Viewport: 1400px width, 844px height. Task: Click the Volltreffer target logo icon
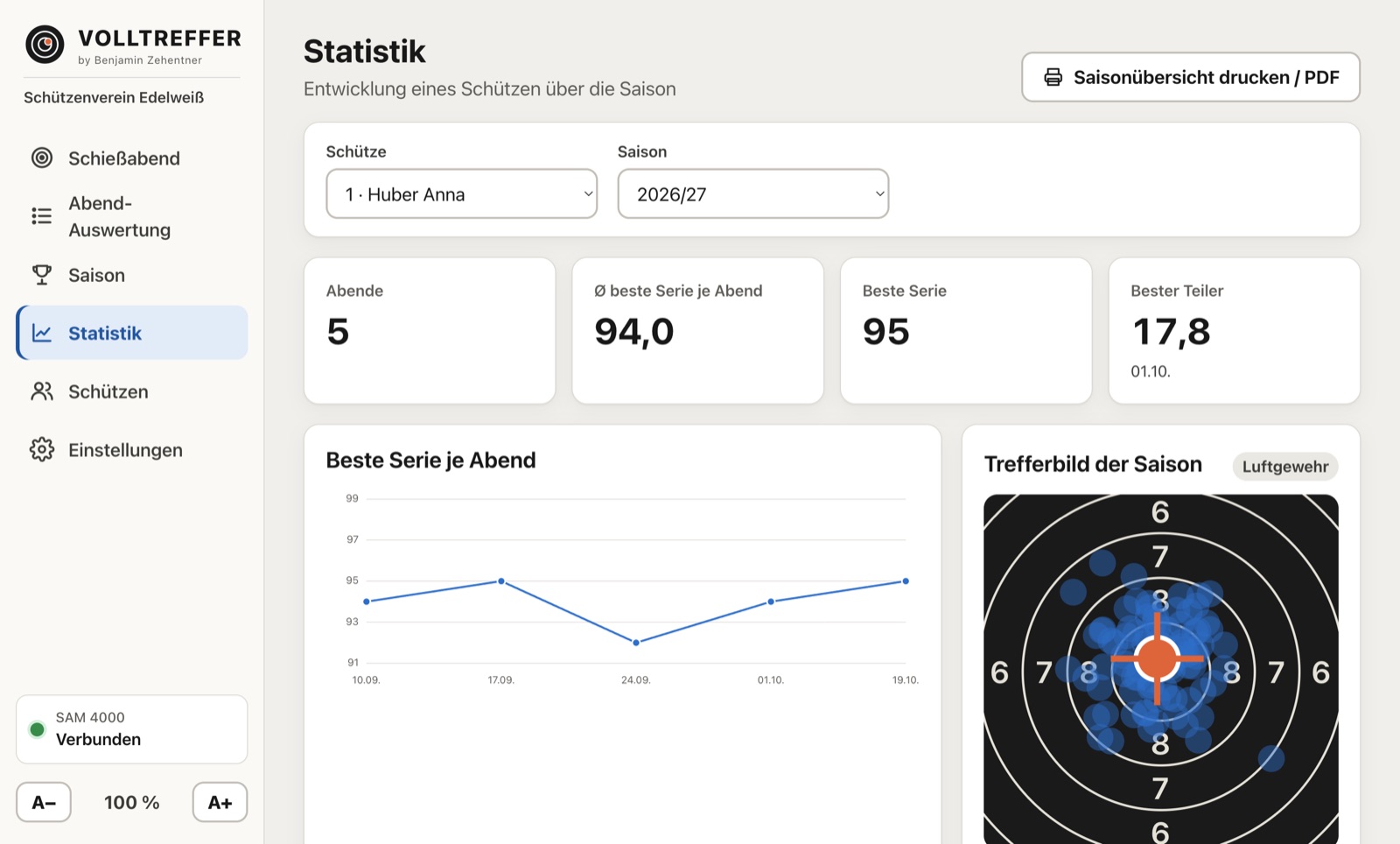click(45, 45)
